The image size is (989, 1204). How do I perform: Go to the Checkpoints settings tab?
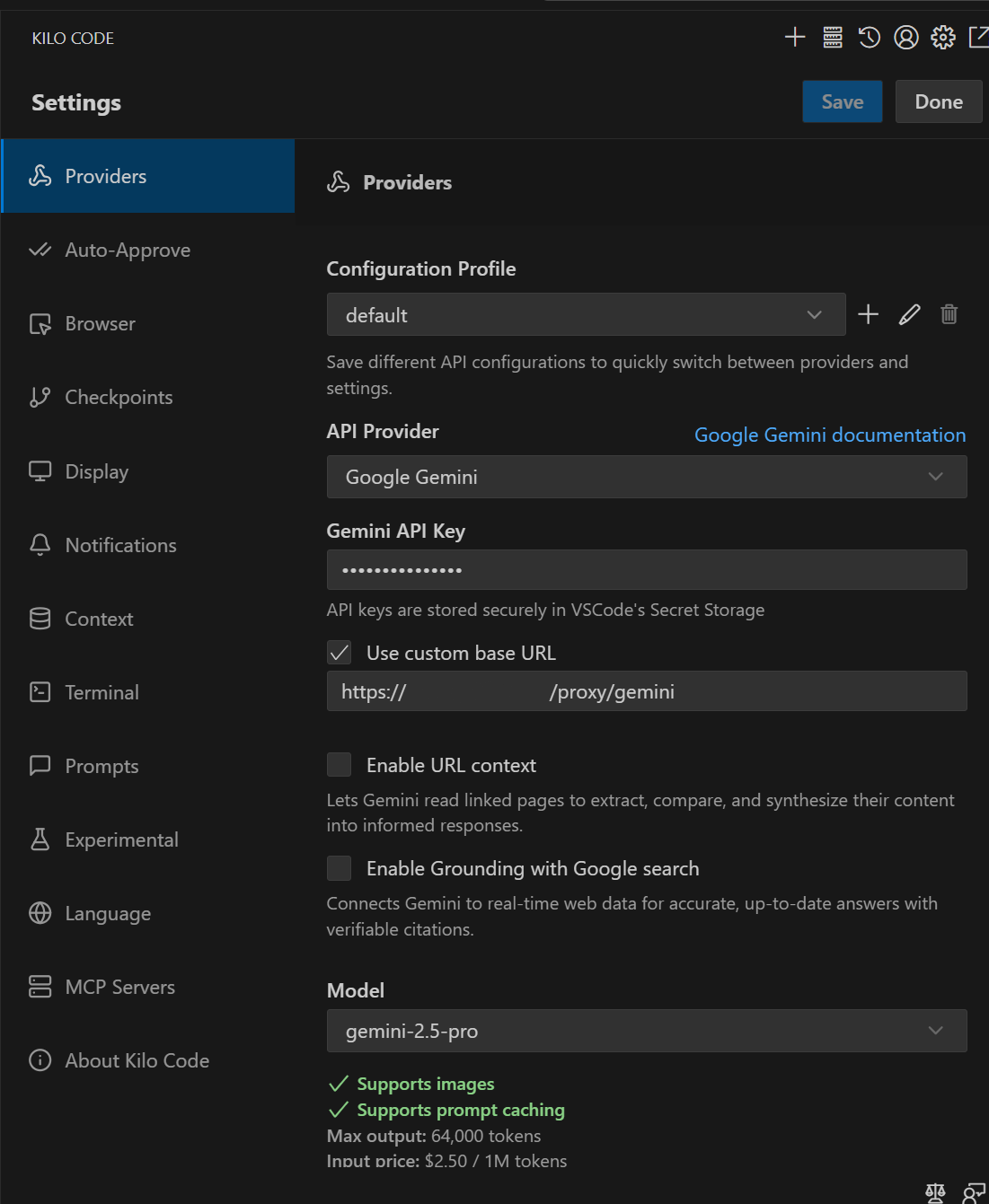coord(148,397)
